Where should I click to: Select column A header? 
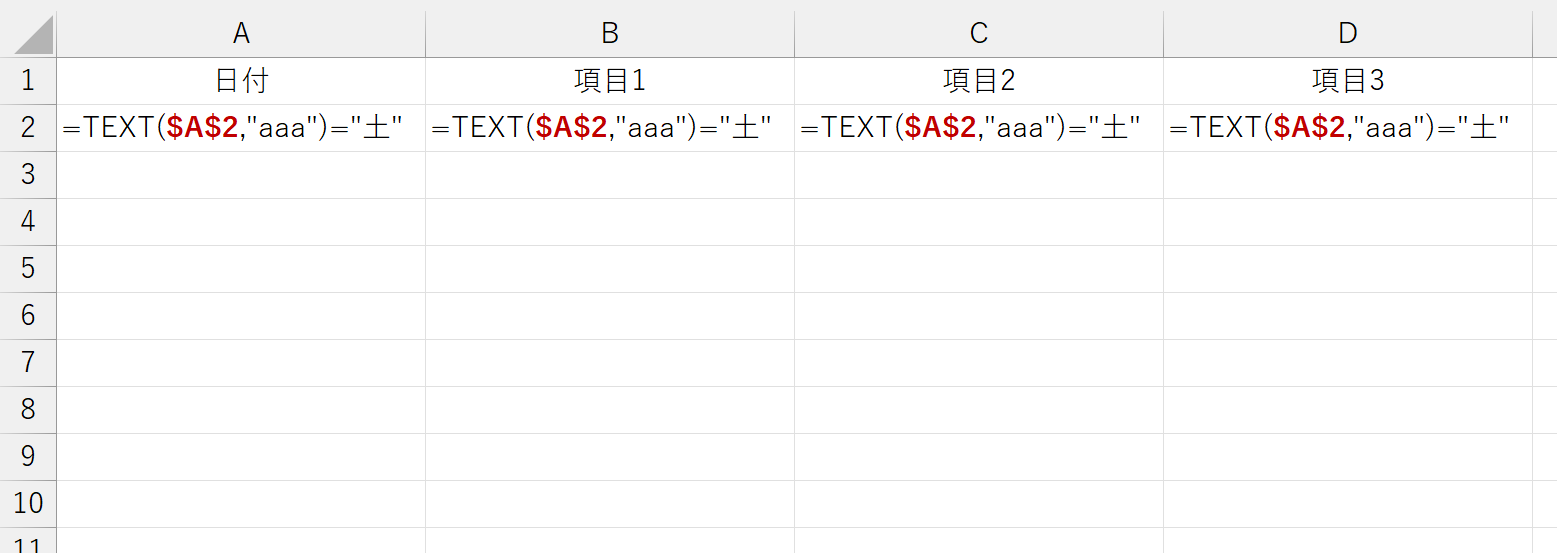[241, 33]
